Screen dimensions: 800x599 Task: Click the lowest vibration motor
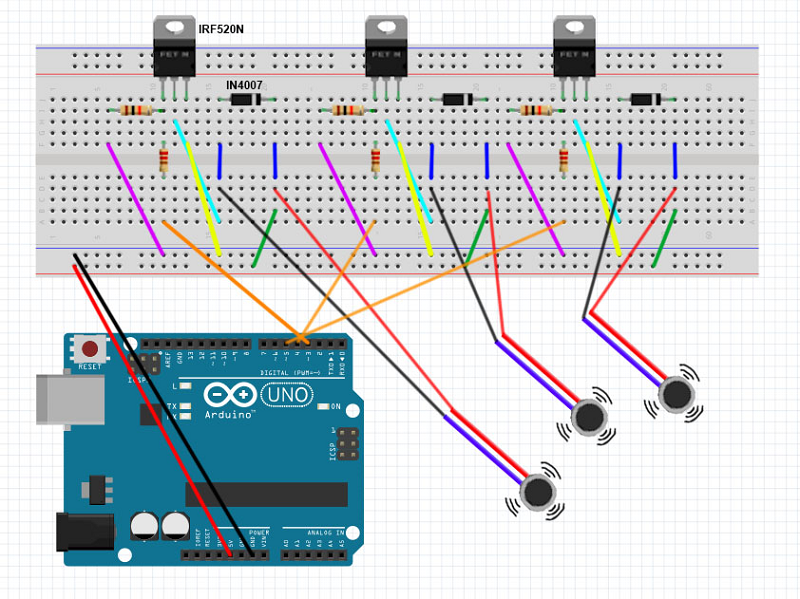(x=540, y=491)
